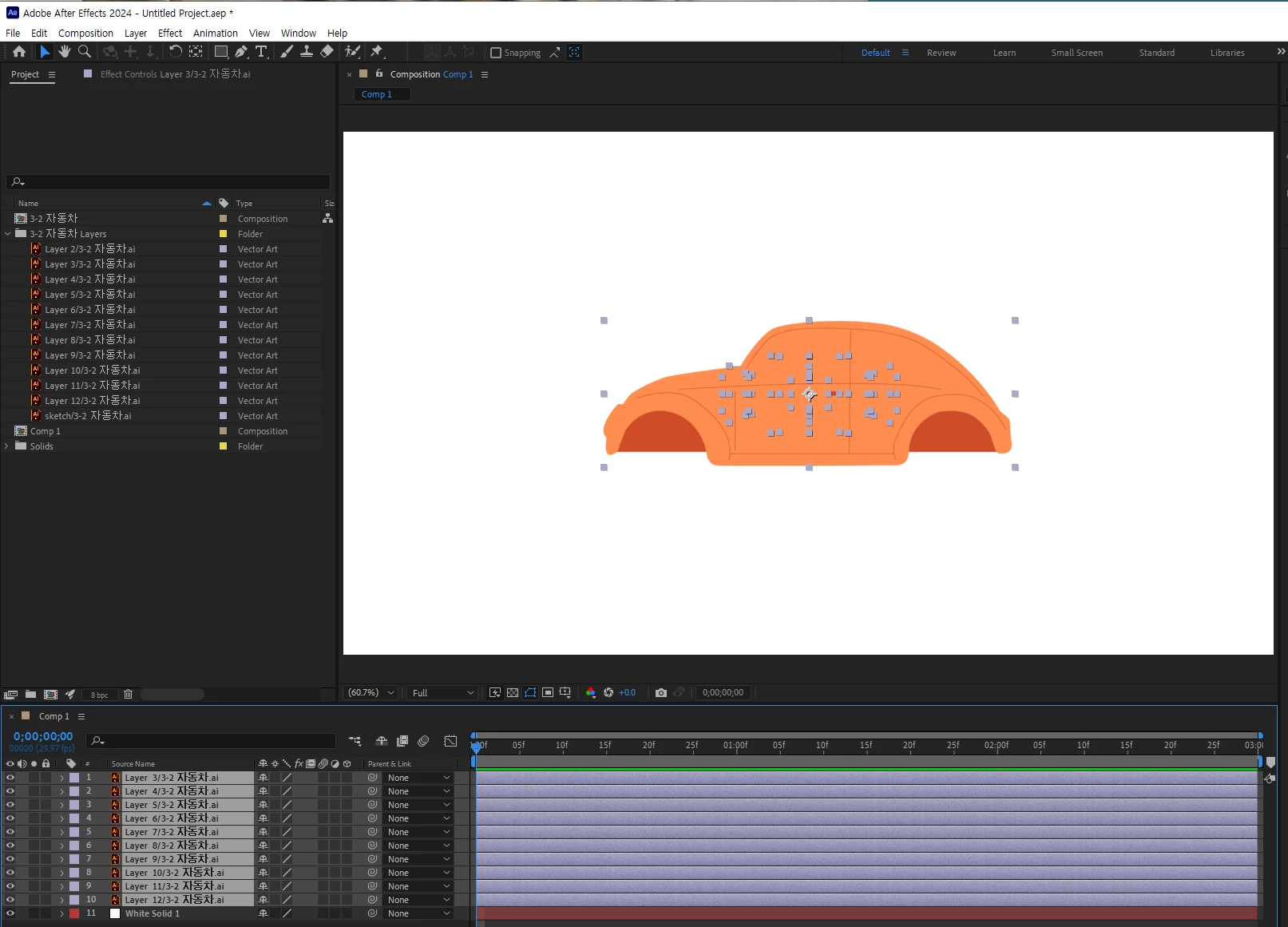This screenshot has width=1288, height=927.
Task: Open grid and guide options
Action: (x=565, y=693)
